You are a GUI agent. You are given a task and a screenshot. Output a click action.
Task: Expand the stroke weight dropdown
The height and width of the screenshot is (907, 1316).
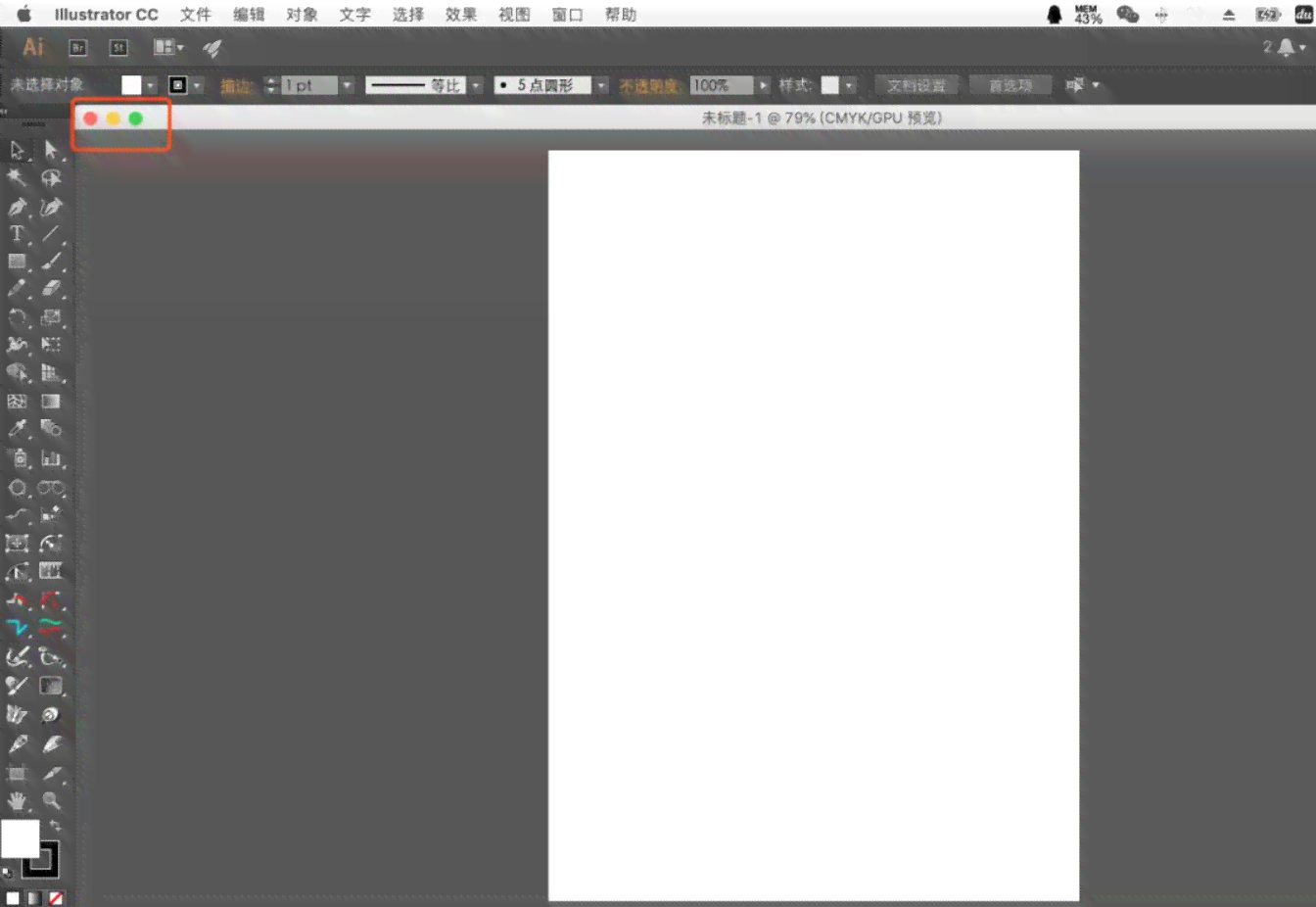[x=347, y=86]
